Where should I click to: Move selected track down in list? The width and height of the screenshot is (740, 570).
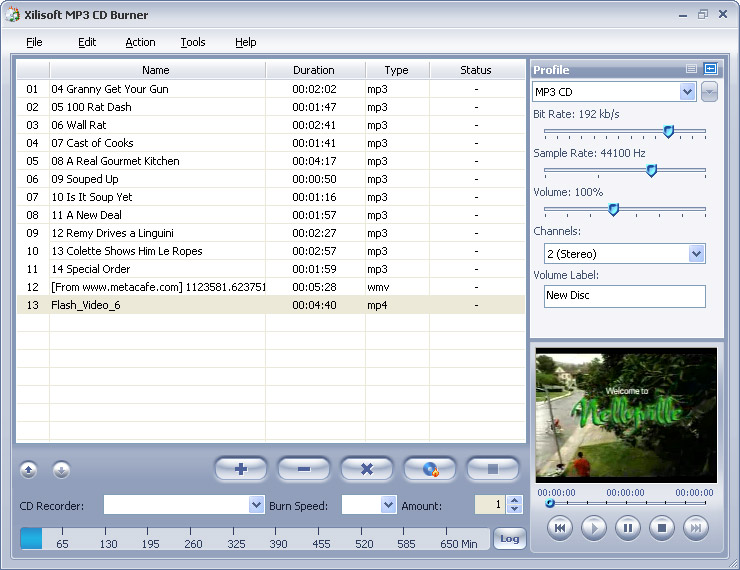[x=61, y=470]
